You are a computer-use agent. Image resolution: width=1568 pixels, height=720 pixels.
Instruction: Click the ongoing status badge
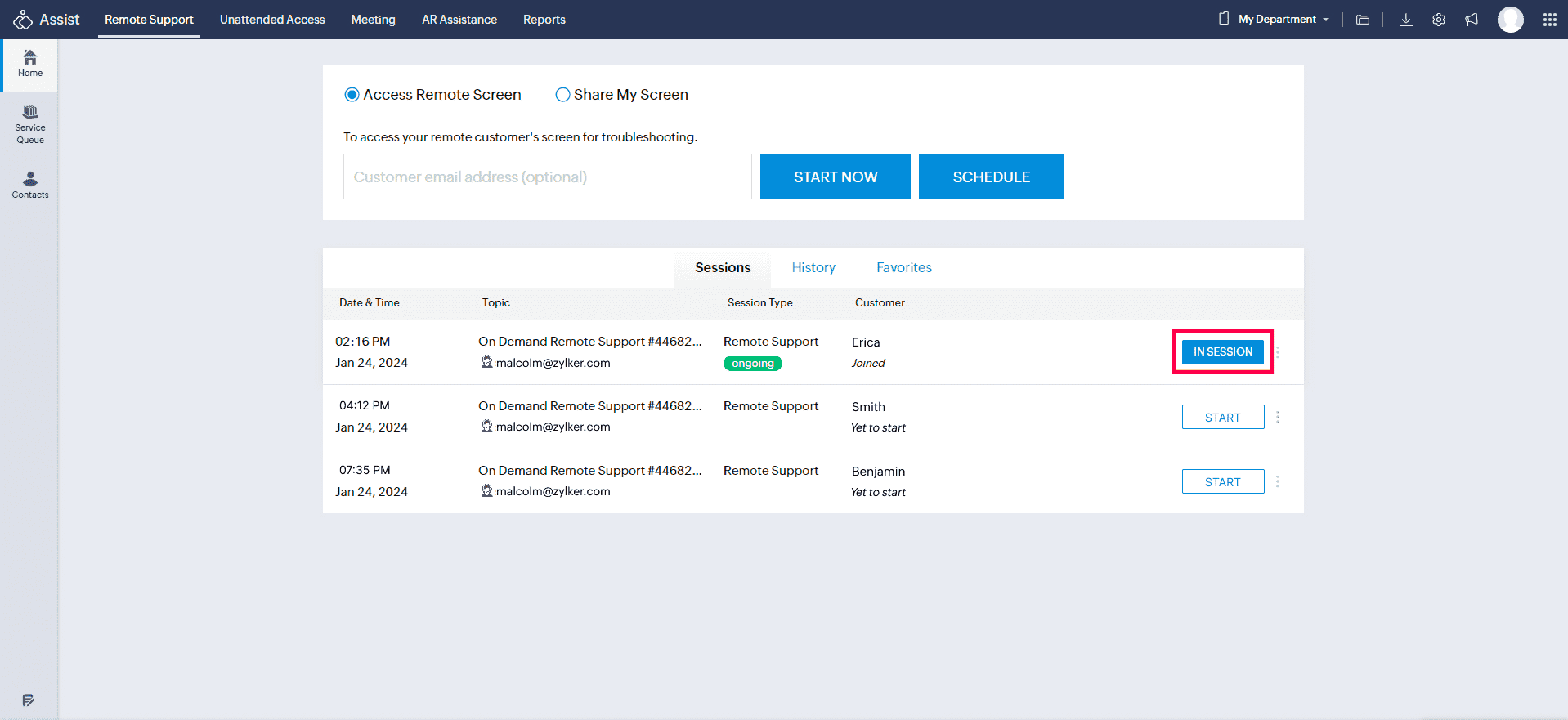(x=753, y=364)
